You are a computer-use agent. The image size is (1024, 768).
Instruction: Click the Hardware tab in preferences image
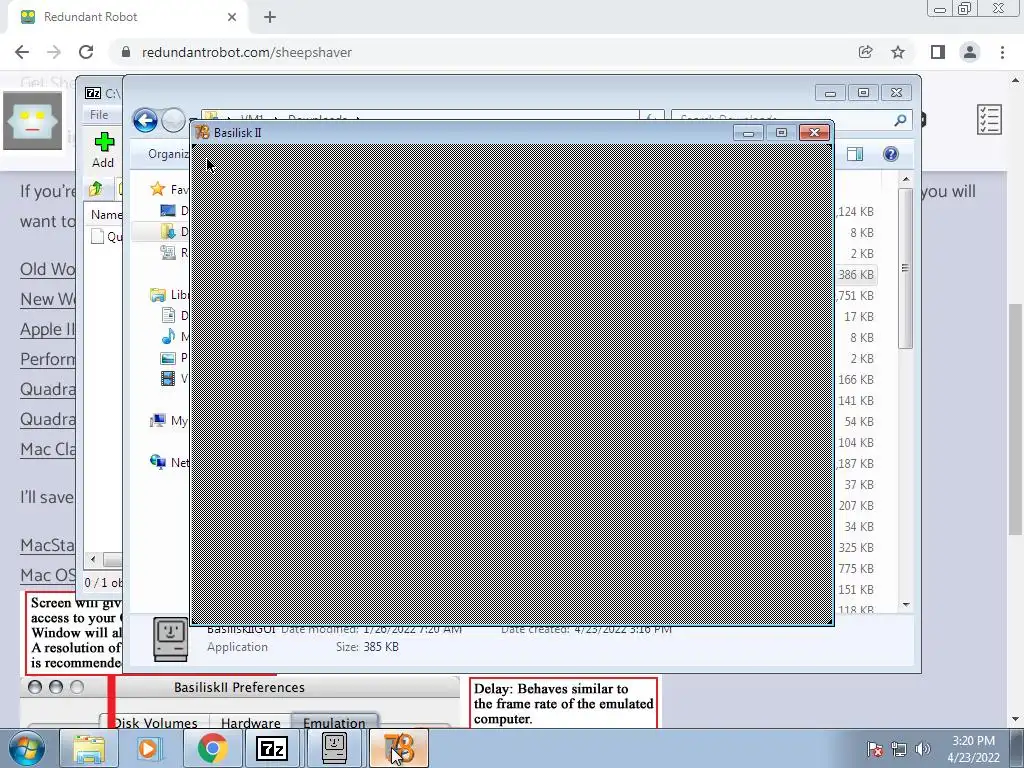click(251, 722)
